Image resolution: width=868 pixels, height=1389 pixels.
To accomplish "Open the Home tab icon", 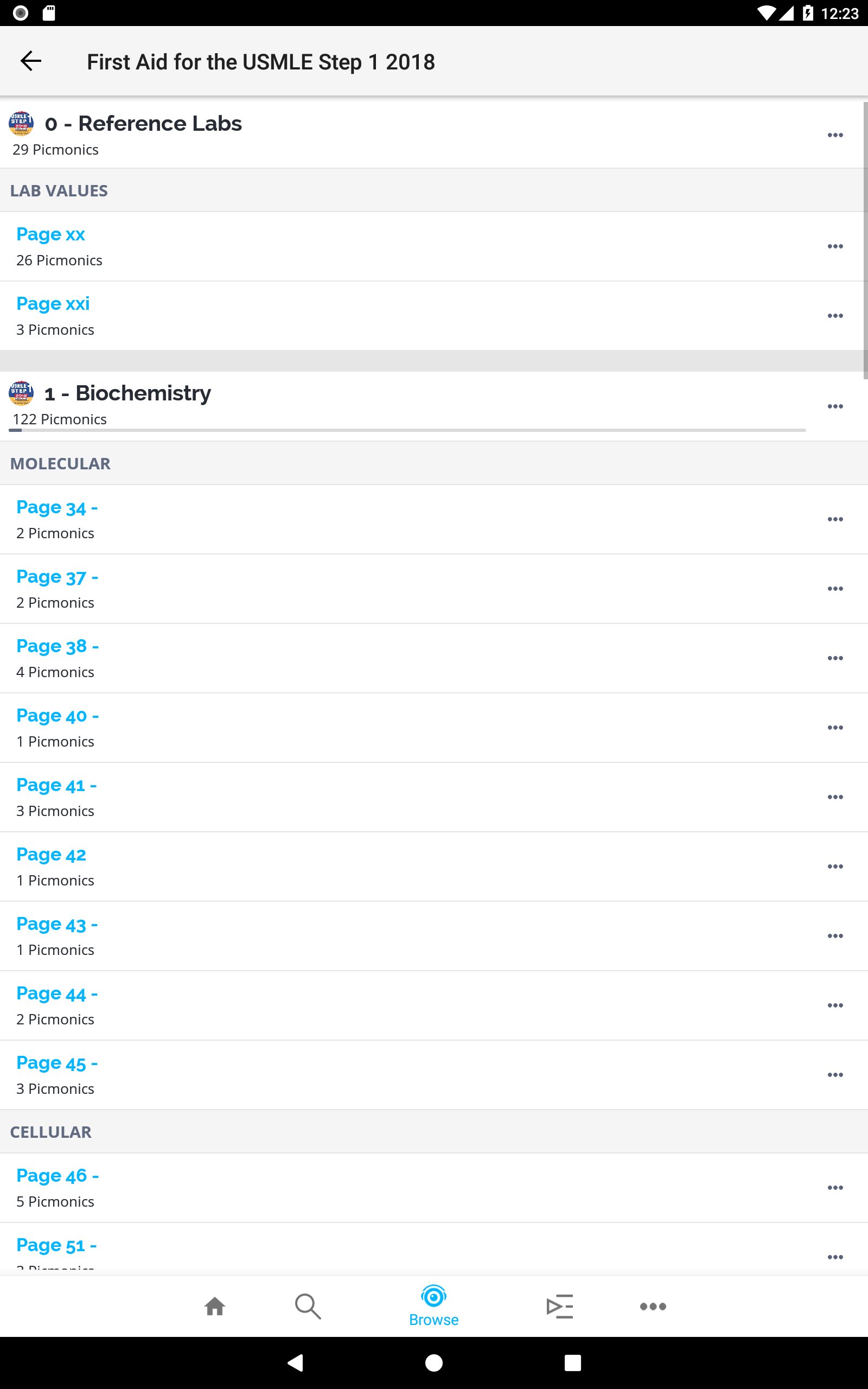I will click(215, 1307).
